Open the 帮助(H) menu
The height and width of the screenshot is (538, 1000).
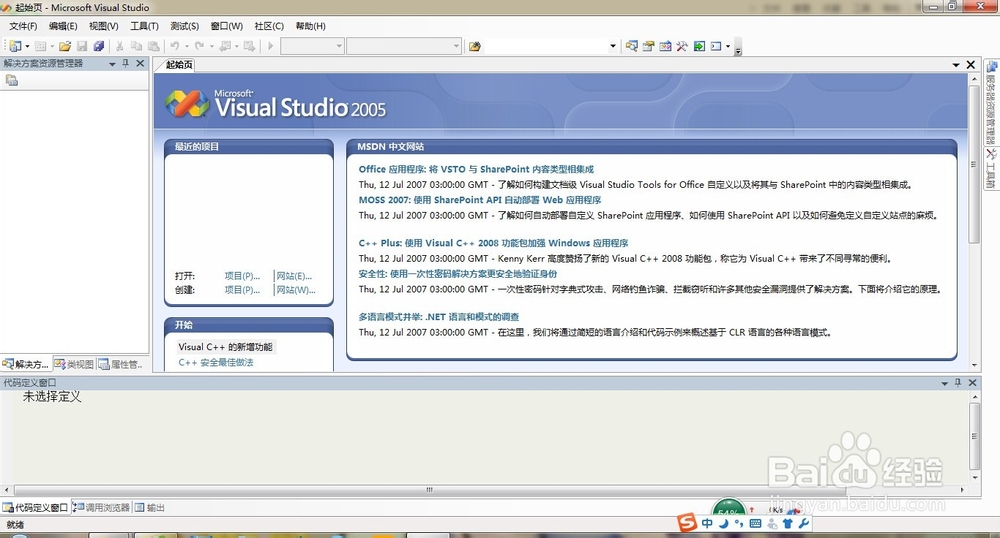click(x=310, y=26)
